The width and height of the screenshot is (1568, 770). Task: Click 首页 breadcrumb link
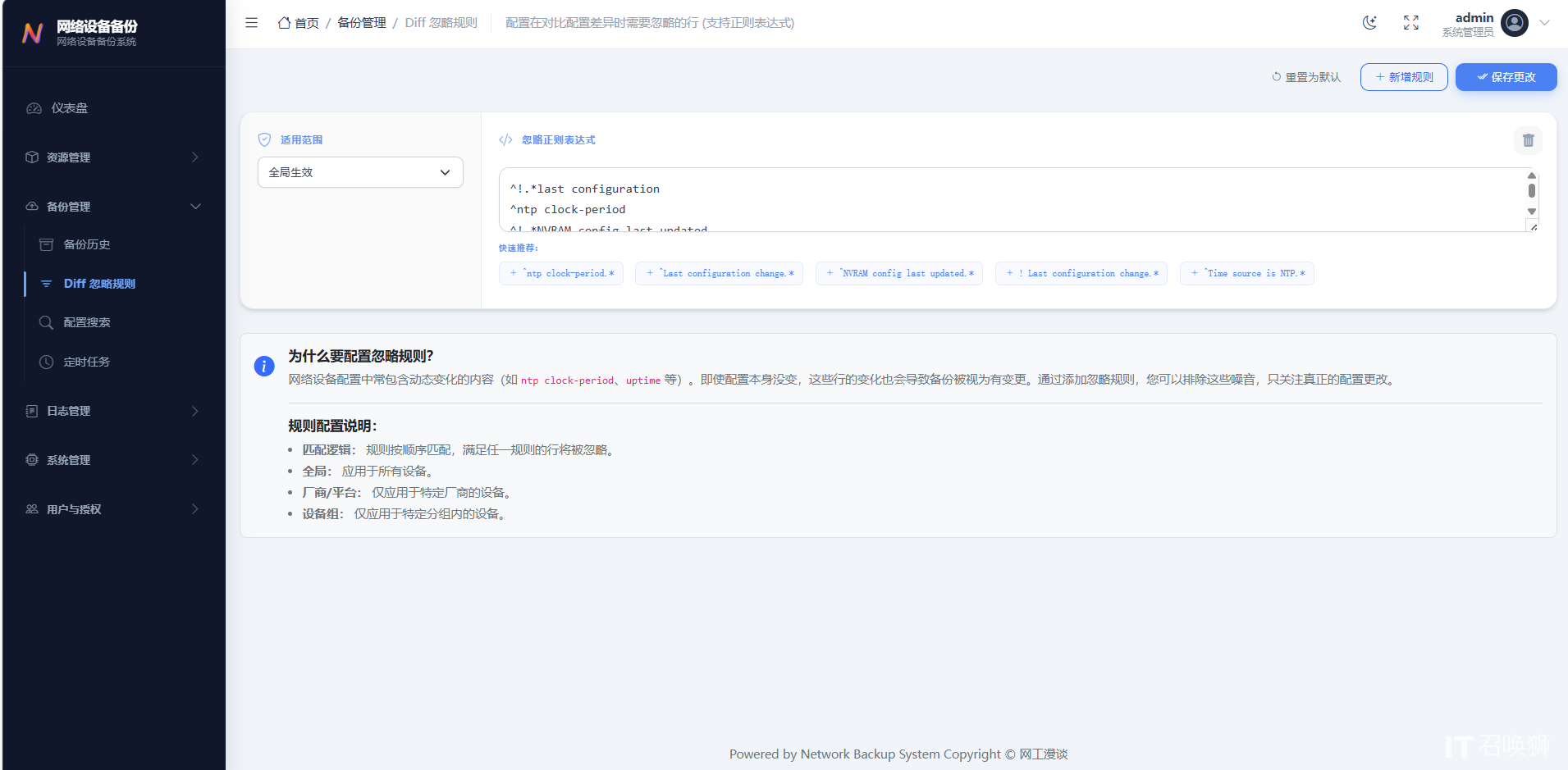[x=307, y=23]
